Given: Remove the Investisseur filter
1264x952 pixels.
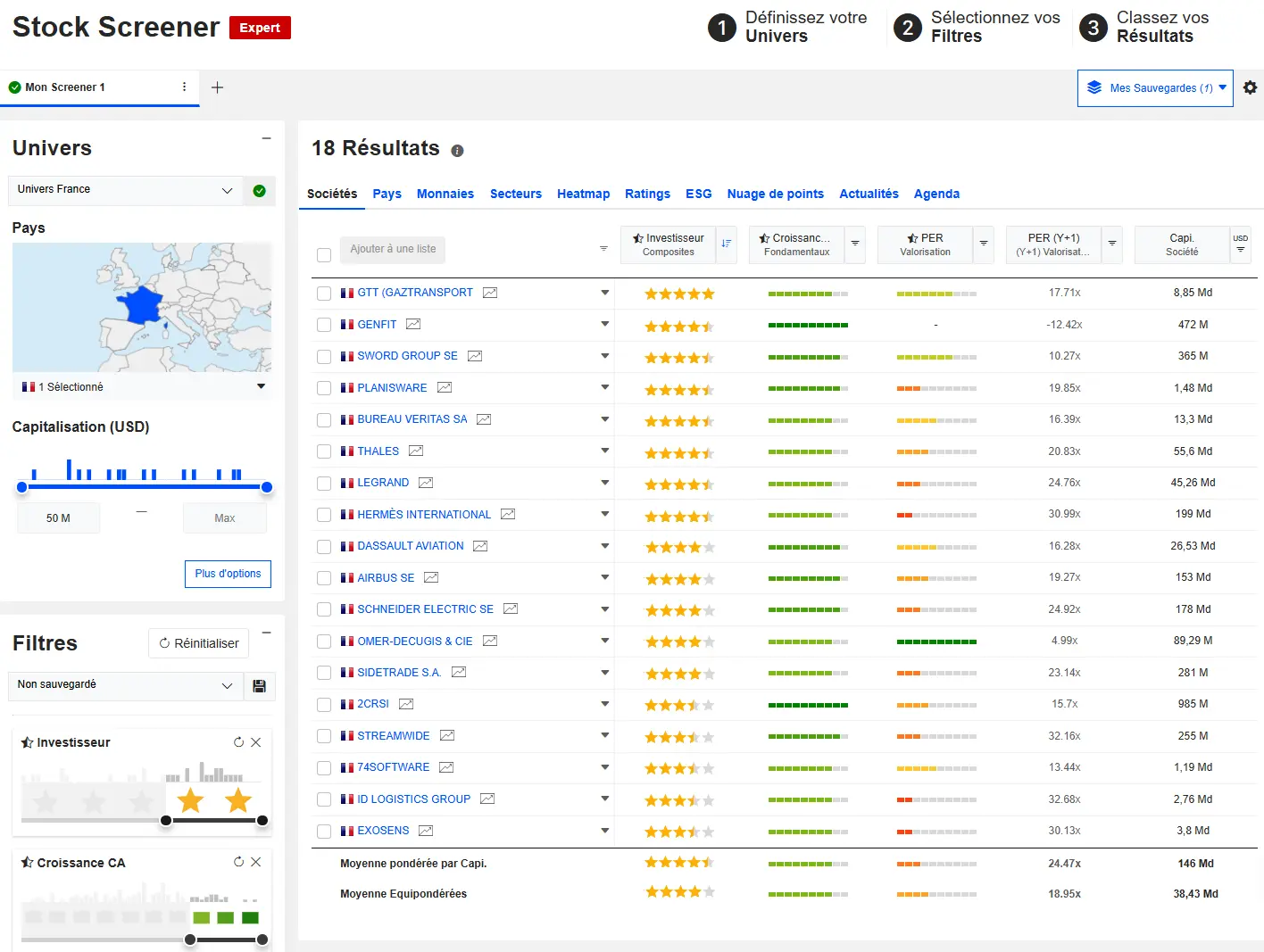Looking at the screenshot, I should (256, 742).
